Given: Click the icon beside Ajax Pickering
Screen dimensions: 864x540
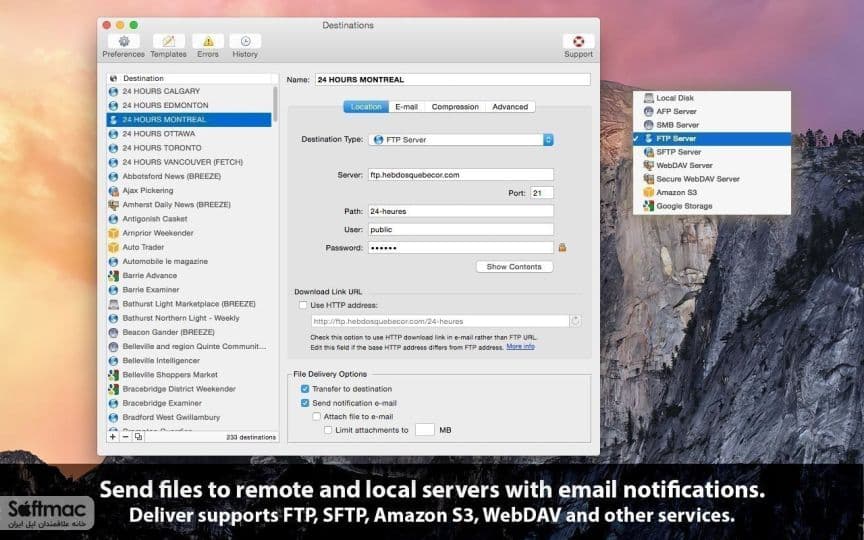Looking at the screenshot, I should [114, 191].
